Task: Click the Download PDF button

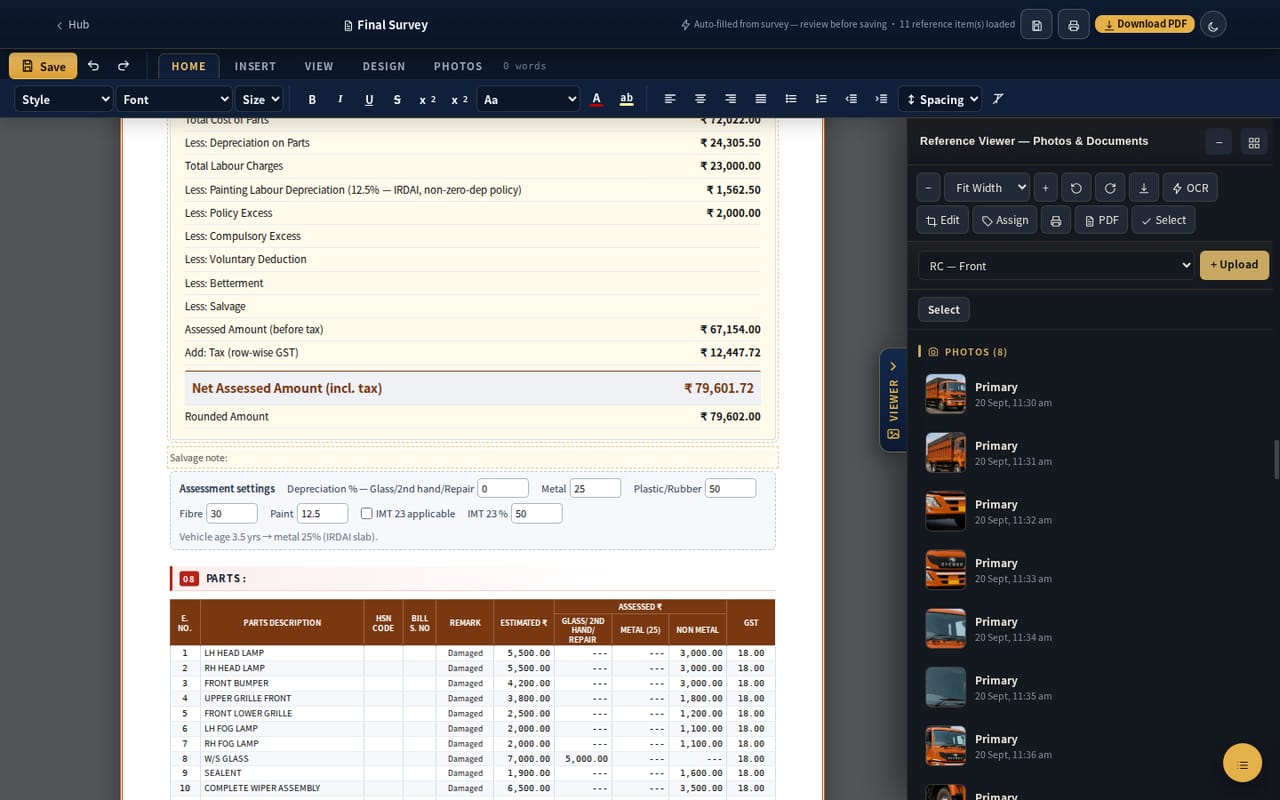Action: click(1145, 24)
